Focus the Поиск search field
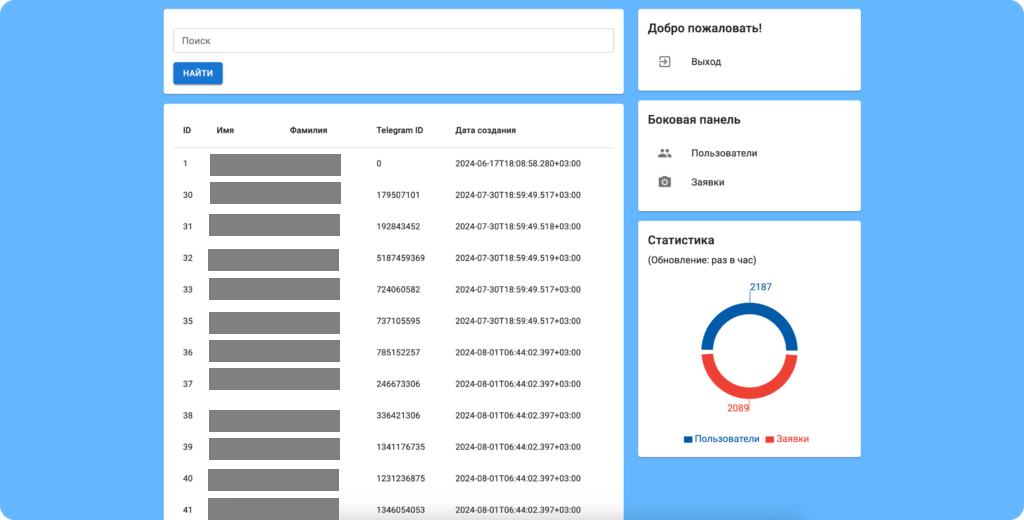 click(393, 41)
